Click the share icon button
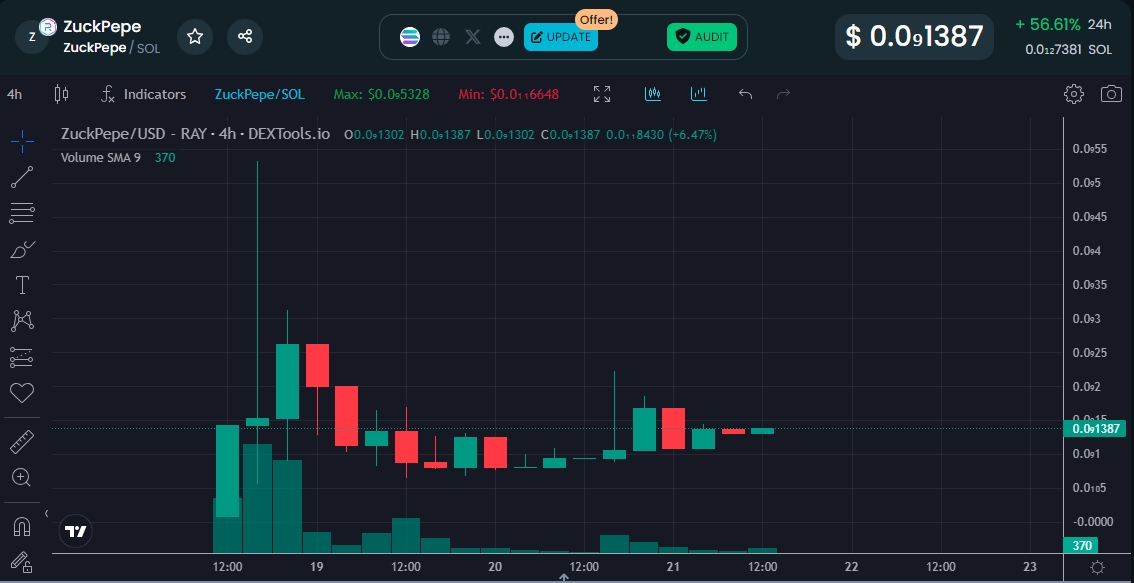The width and height of the screenshot is (1134, 583). point(244,36)
